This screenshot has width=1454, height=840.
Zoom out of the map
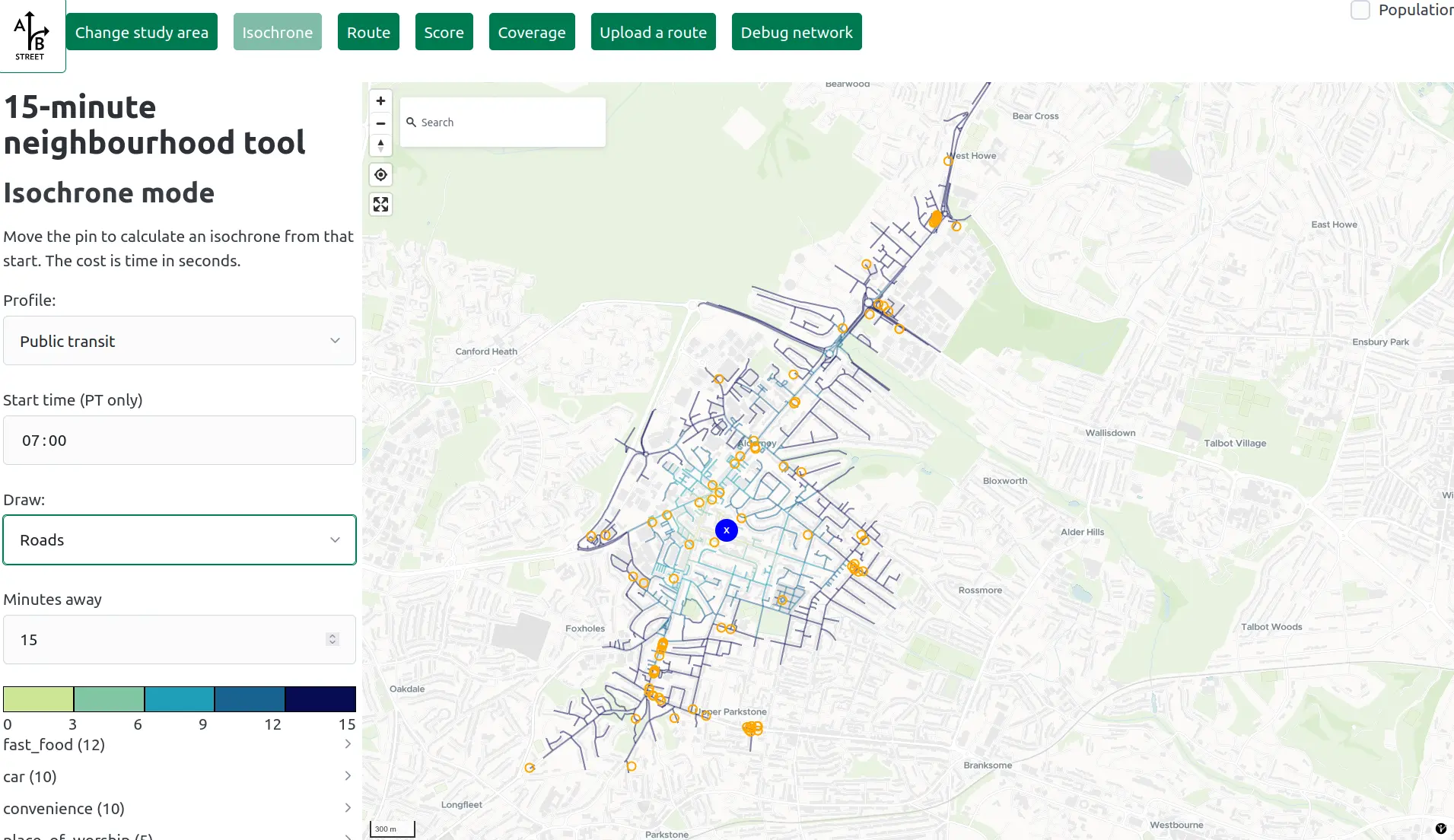tap(381, 123)
